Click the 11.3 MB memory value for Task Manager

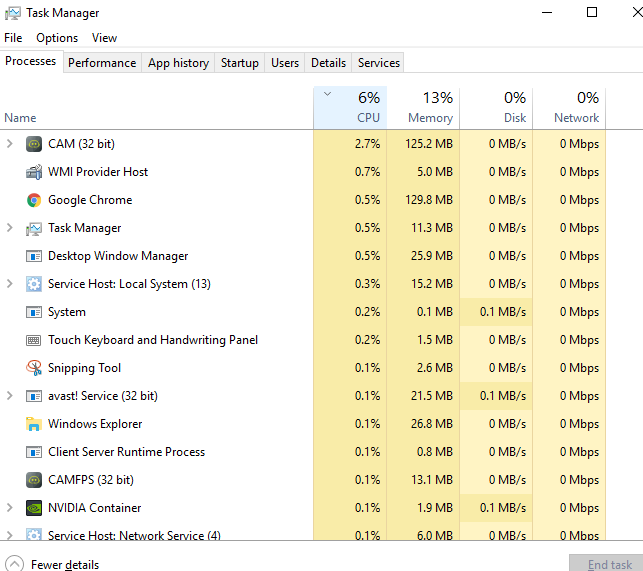[x=432, y=228]
